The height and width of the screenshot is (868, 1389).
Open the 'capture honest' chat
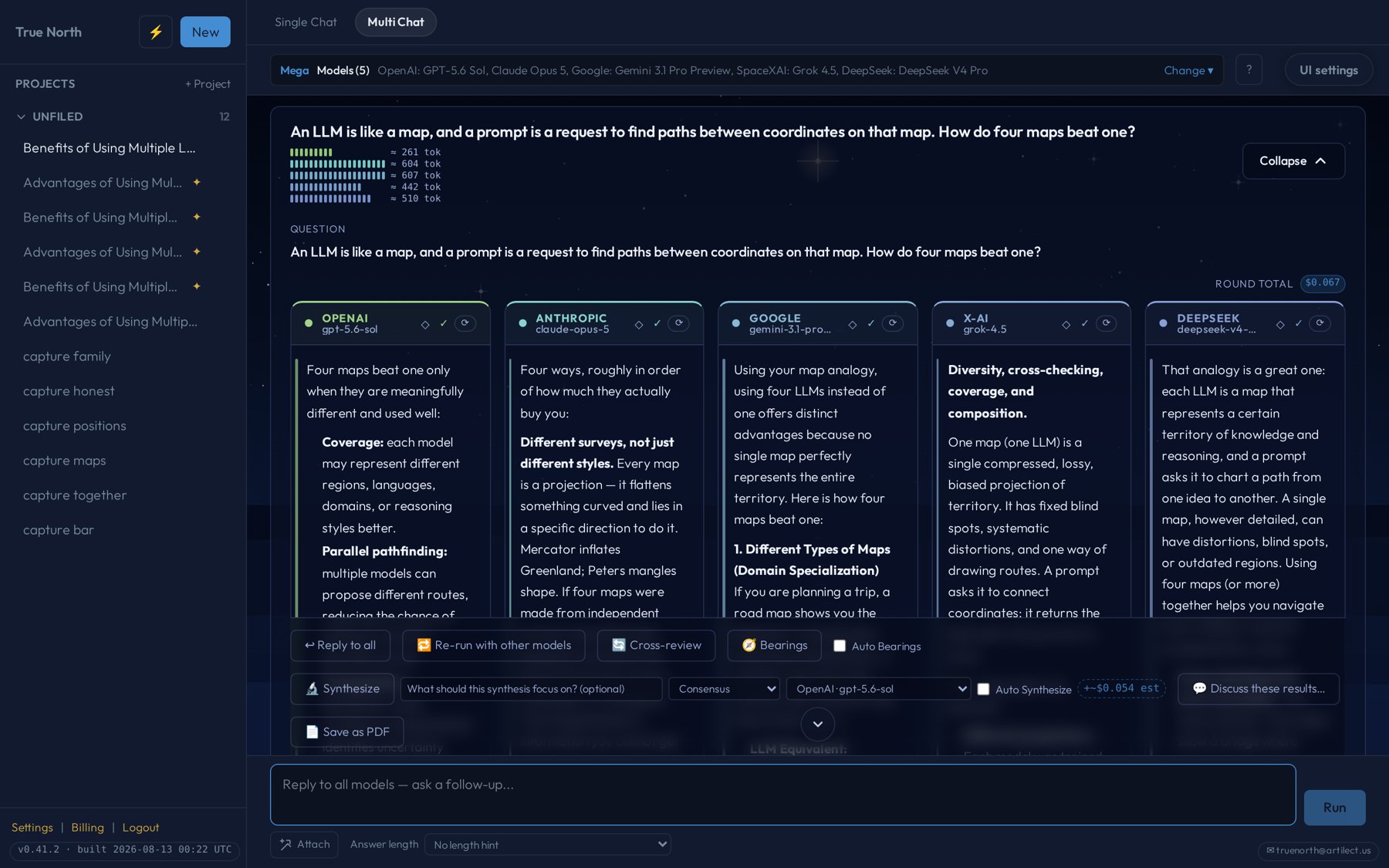coord(69,391)
